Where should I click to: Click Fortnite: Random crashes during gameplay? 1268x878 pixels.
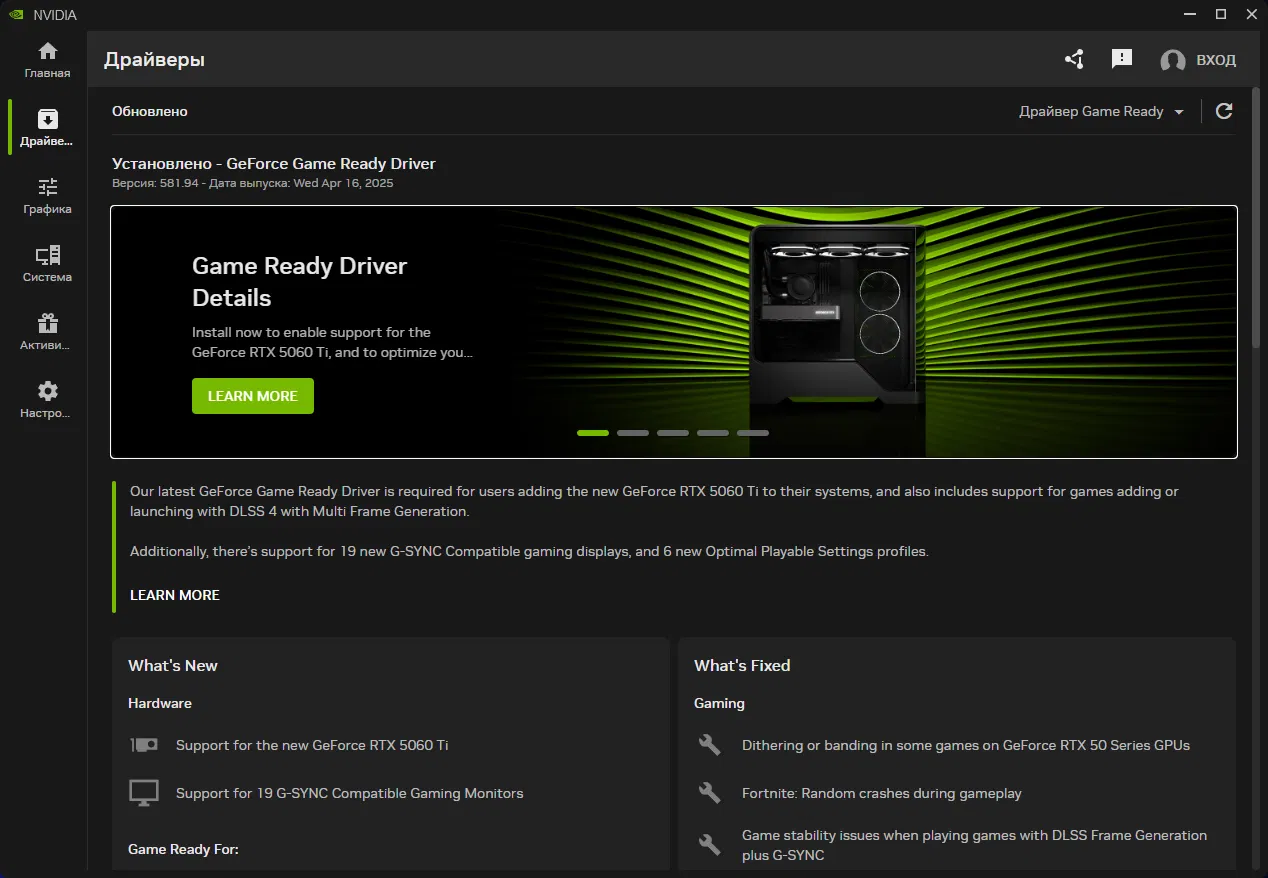click(x=882, y=793)
